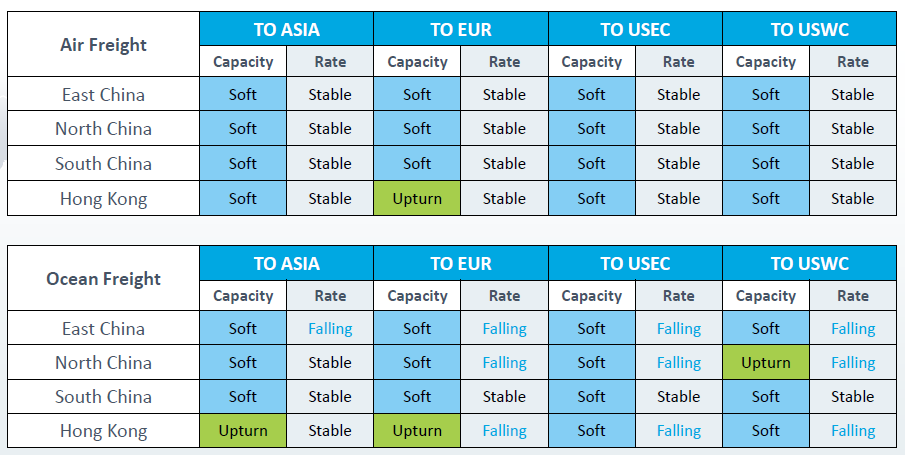Select Hong Kong row label in Ocean Freight table
The image size is (905, 455).
(x=103, y=431)
